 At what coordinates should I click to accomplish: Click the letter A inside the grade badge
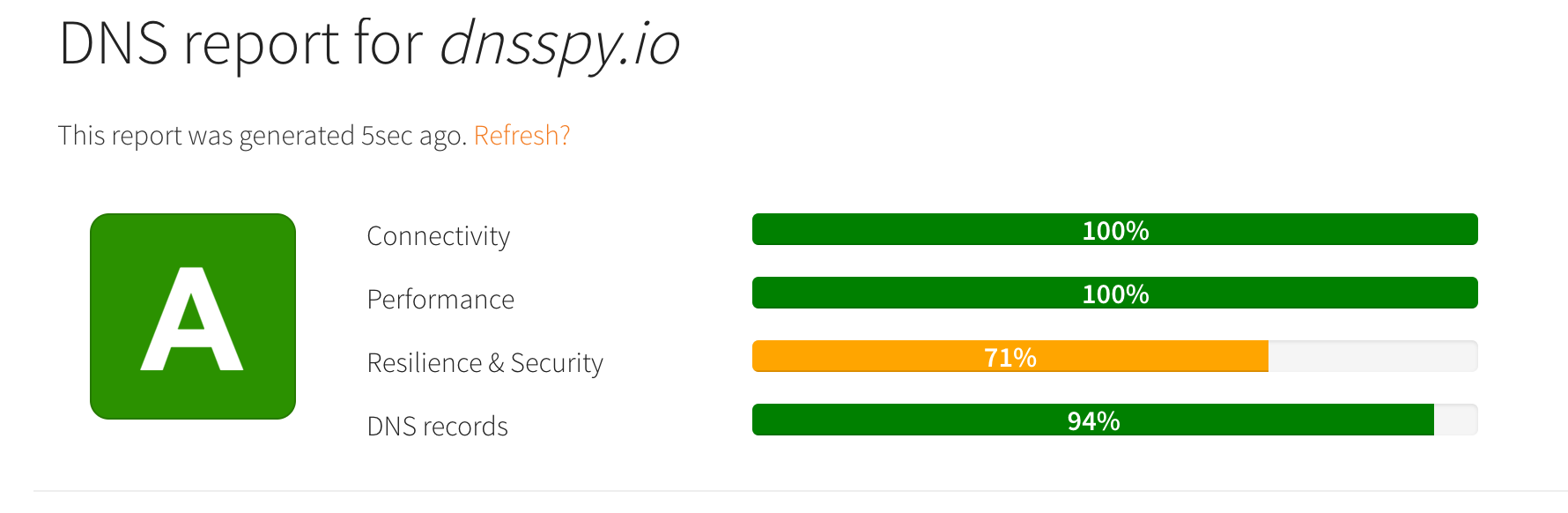[192, 317]
